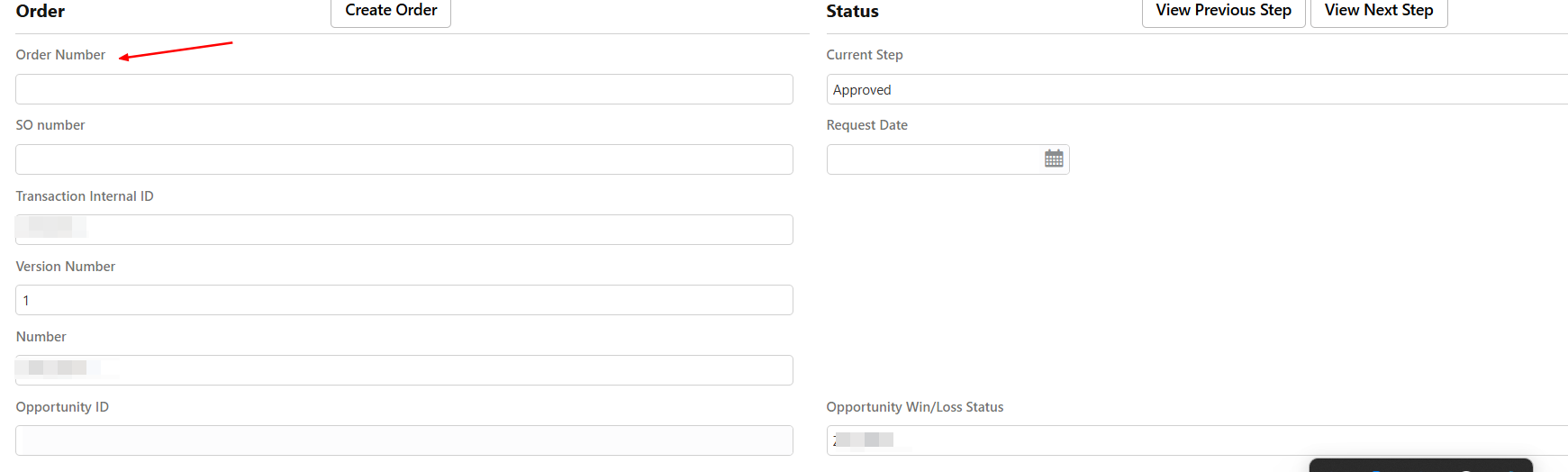Click the Create Order button
The height and width of the screenshot is (472, 1568).
391,11
